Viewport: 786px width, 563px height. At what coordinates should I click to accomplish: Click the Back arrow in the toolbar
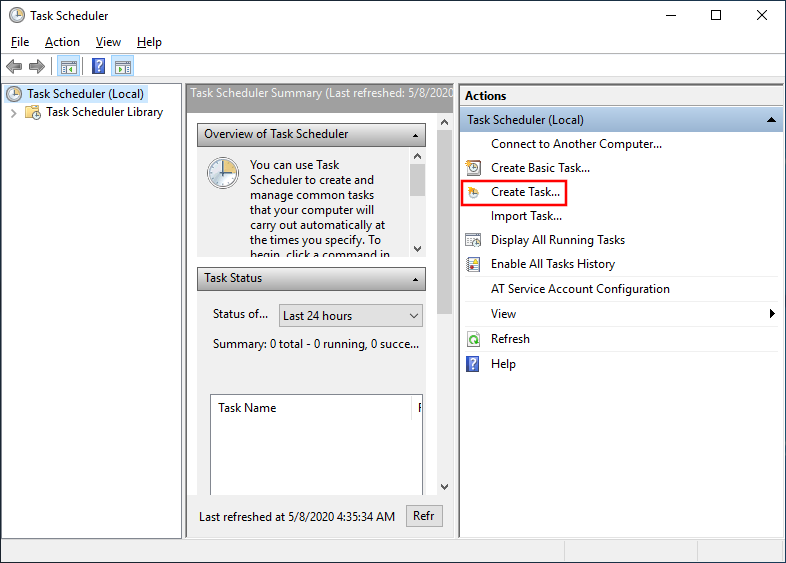(x=13, y=67)
